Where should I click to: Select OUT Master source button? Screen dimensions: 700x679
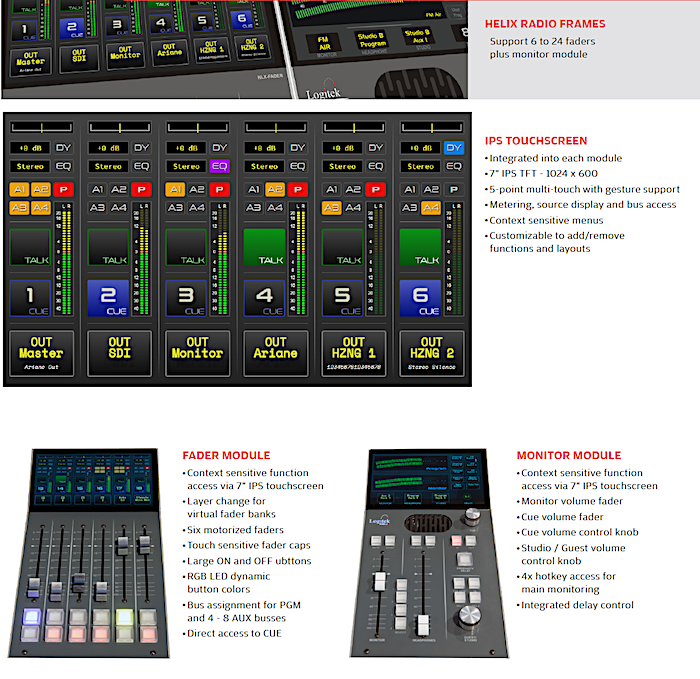[42, 354]
